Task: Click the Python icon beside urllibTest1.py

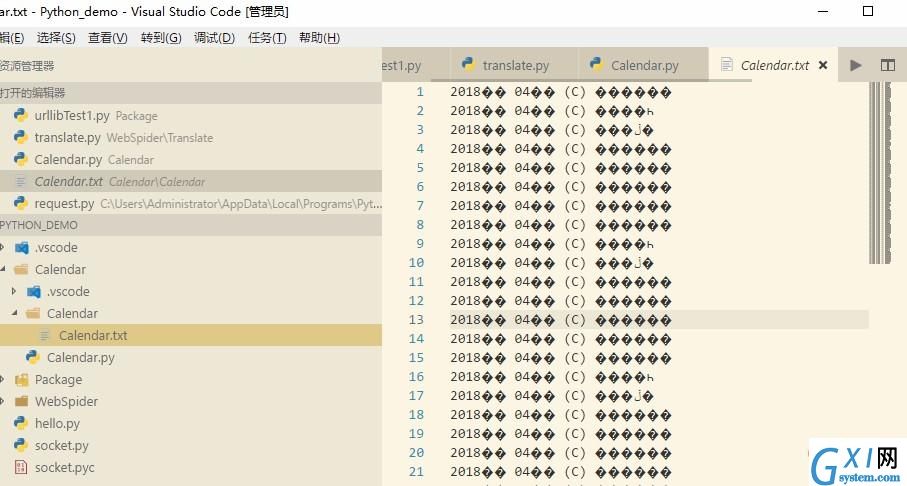Action: point(21,115)
